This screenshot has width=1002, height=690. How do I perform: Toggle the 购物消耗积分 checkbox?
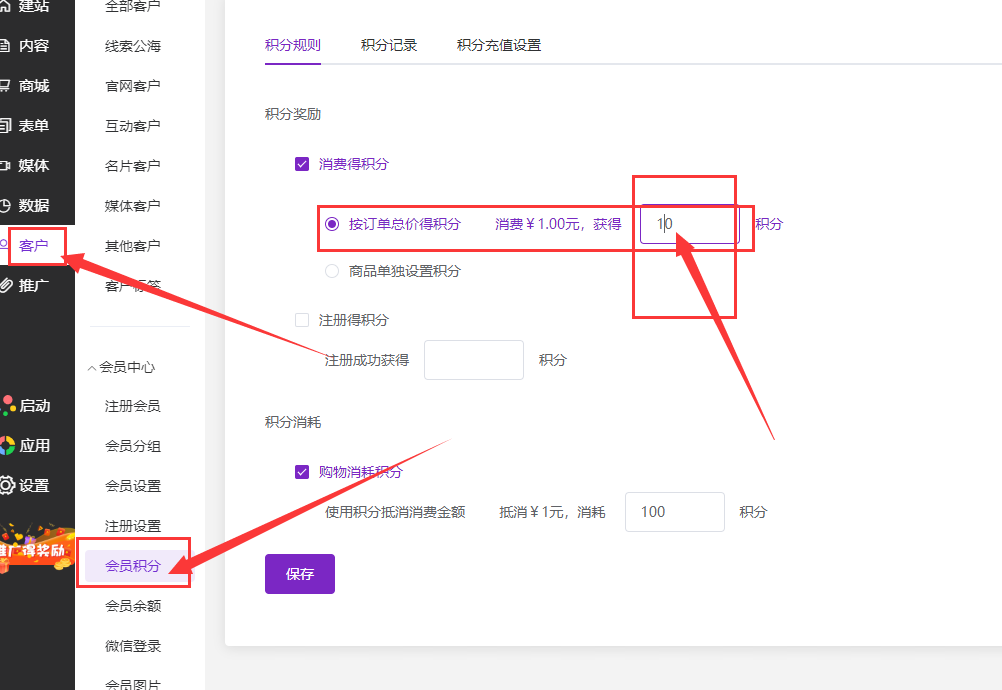[x=302, y=472]
